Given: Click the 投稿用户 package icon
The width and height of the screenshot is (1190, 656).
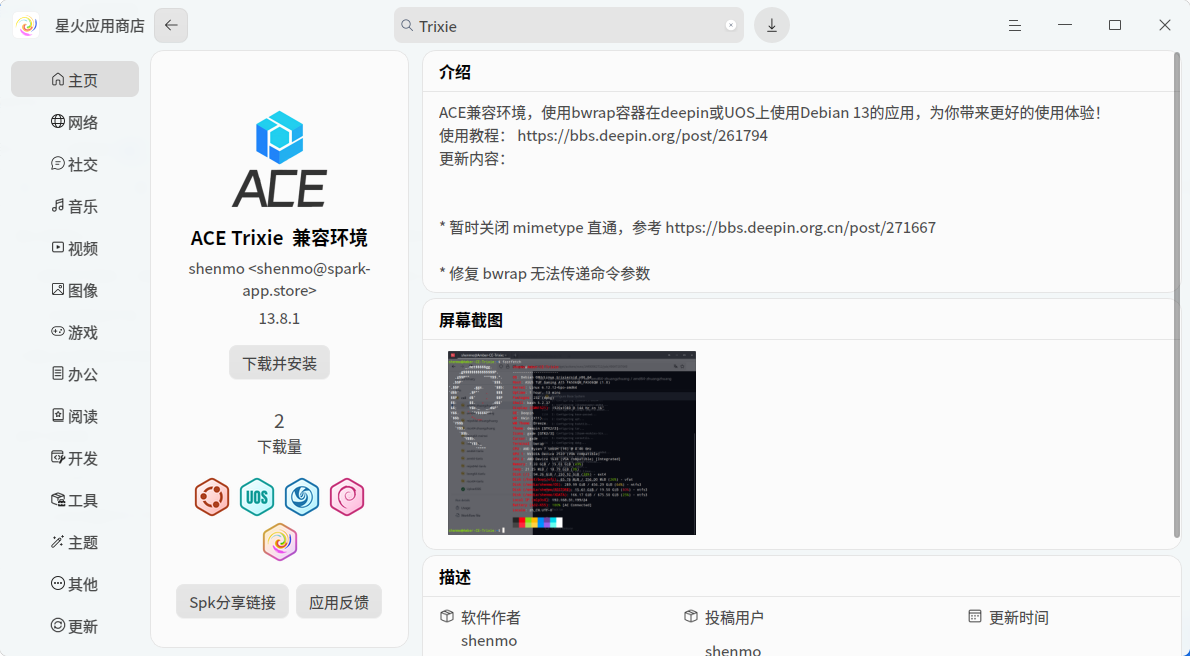Looking at the screenshot, I should (691, 617).
